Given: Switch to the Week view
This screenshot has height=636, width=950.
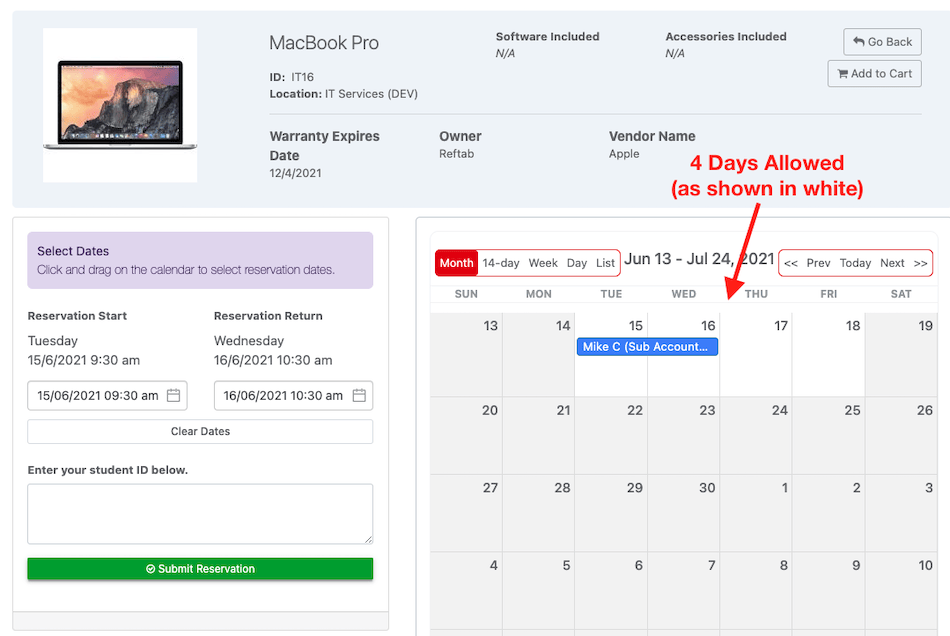Looking at the screenshot, I should pyautogui.click(x=543, y=262).
